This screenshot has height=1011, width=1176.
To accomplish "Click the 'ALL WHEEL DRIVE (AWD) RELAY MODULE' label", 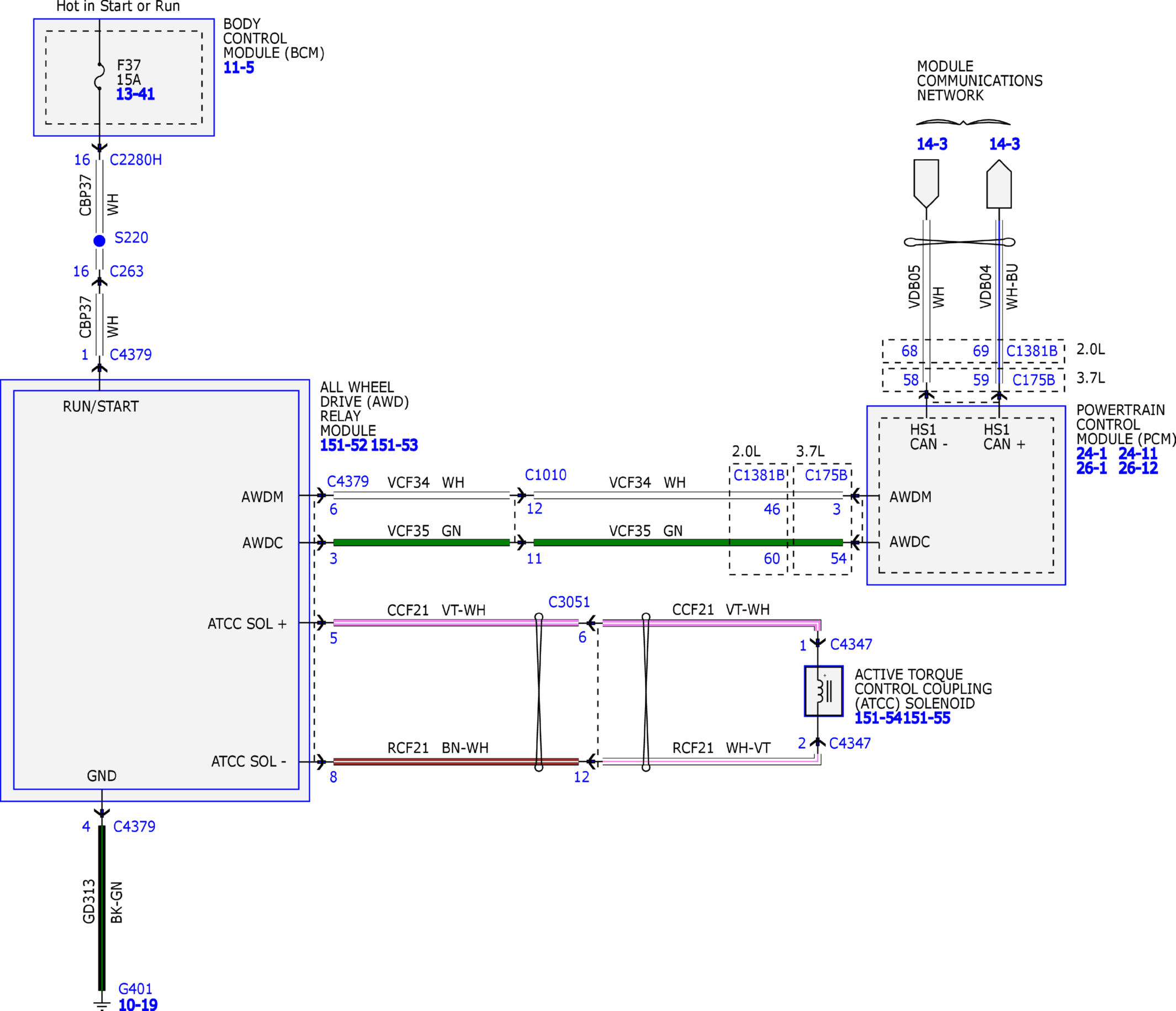I will tap(364, 409).
